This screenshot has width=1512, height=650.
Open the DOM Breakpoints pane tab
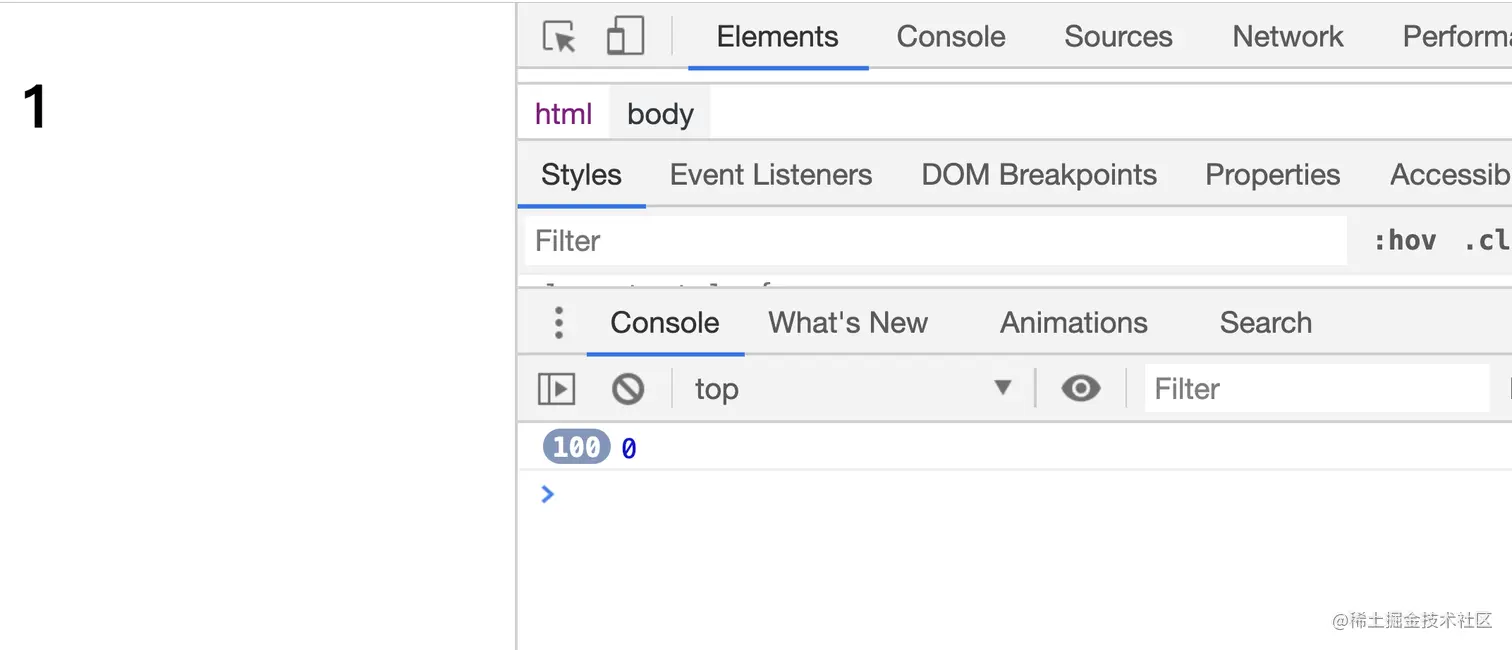1039,175
